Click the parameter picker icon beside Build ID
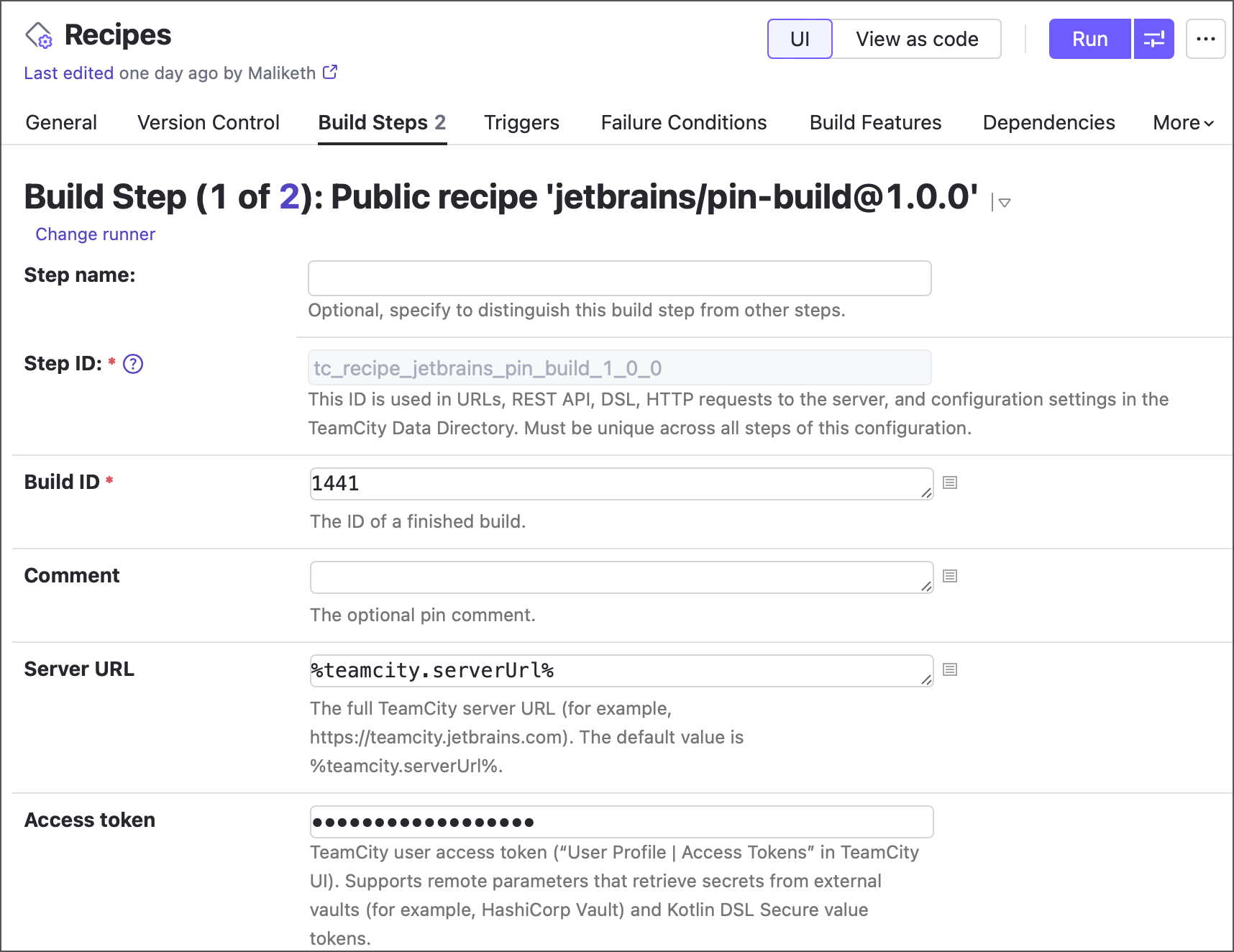1234x952 pixels. (x=949, y=483)
